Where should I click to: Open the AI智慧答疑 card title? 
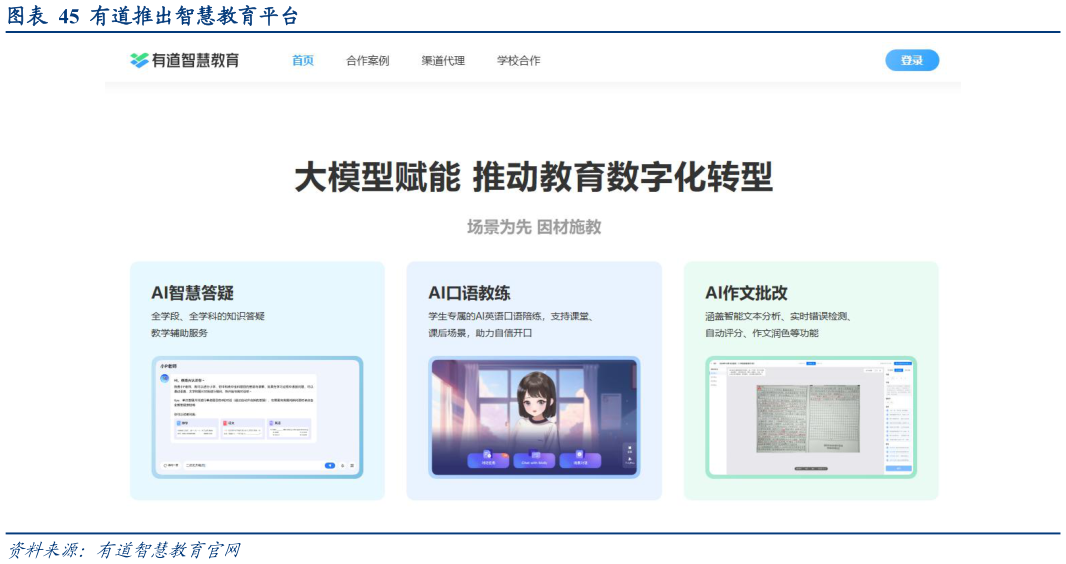192,293
